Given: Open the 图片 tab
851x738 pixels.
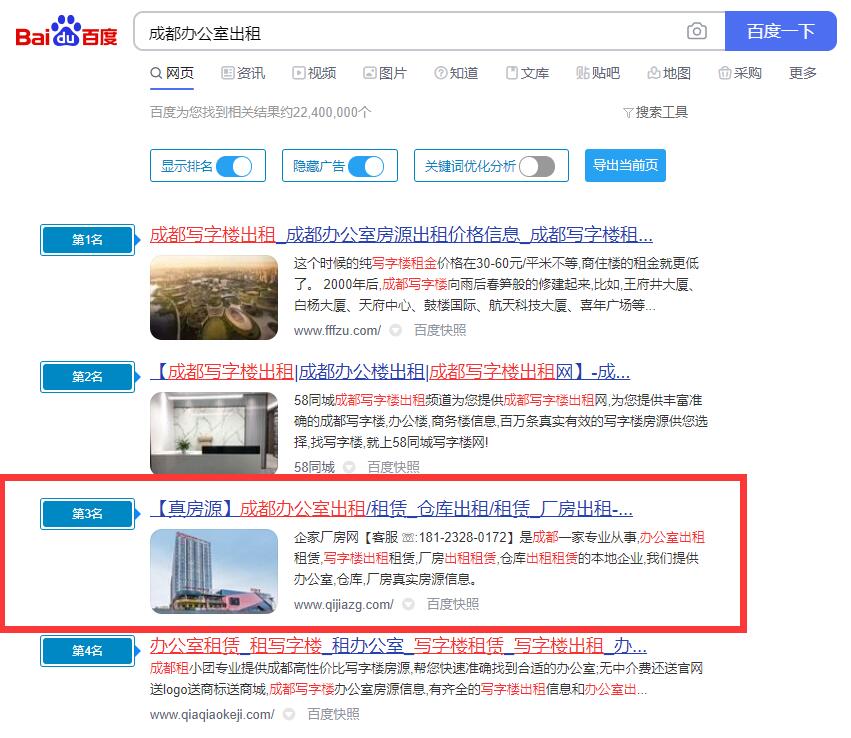Looking at the screenshot, I should [x=385, y=73].
